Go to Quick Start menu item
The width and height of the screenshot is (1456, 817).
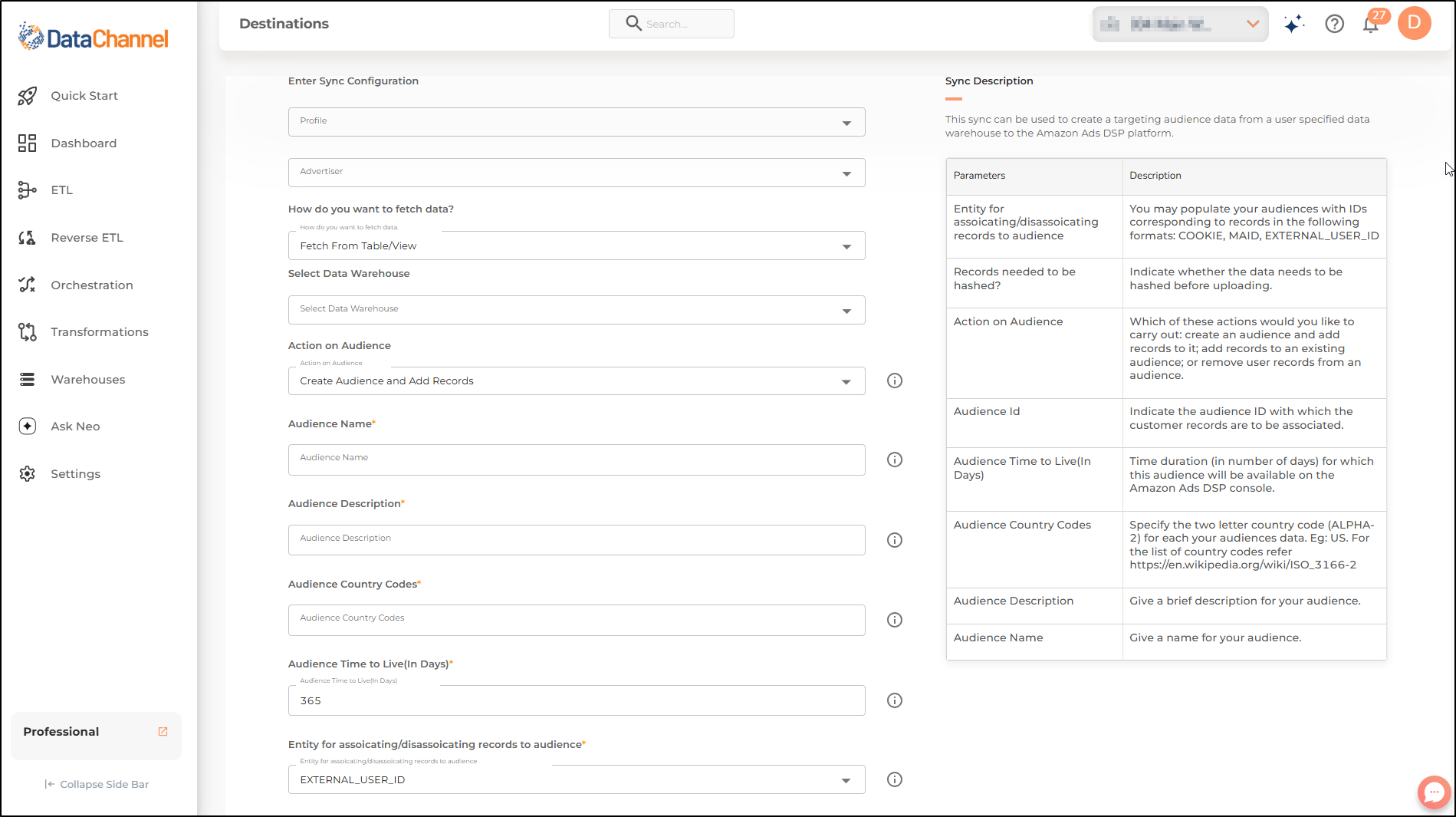coord(84,96)
